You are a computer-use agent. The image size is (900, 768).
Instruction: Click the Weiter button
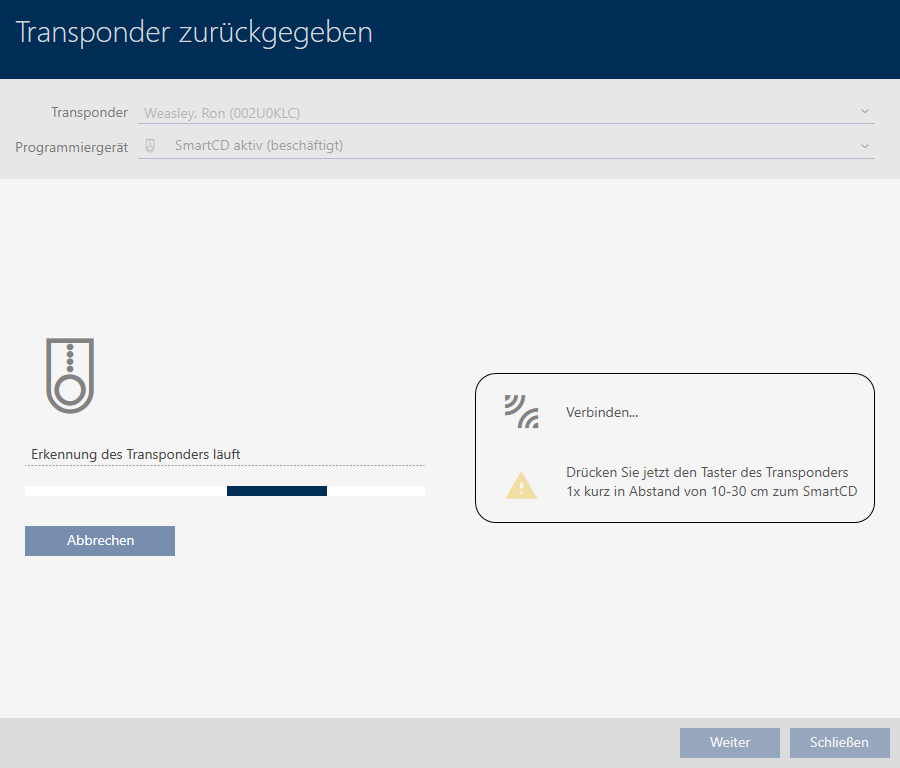click(730, 742)
